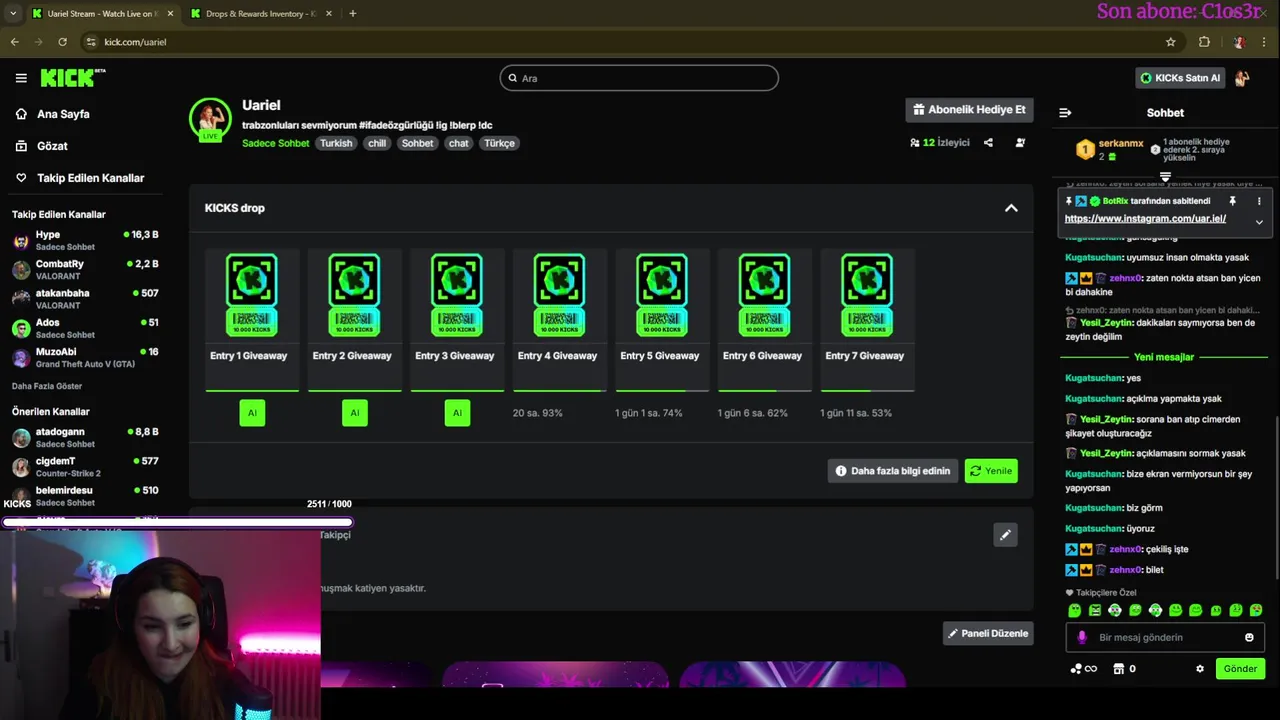Expand Daha Fazla Göster in followed channels
The image size is (1280, 720).
pyautogui.click(x=47, y=386)
